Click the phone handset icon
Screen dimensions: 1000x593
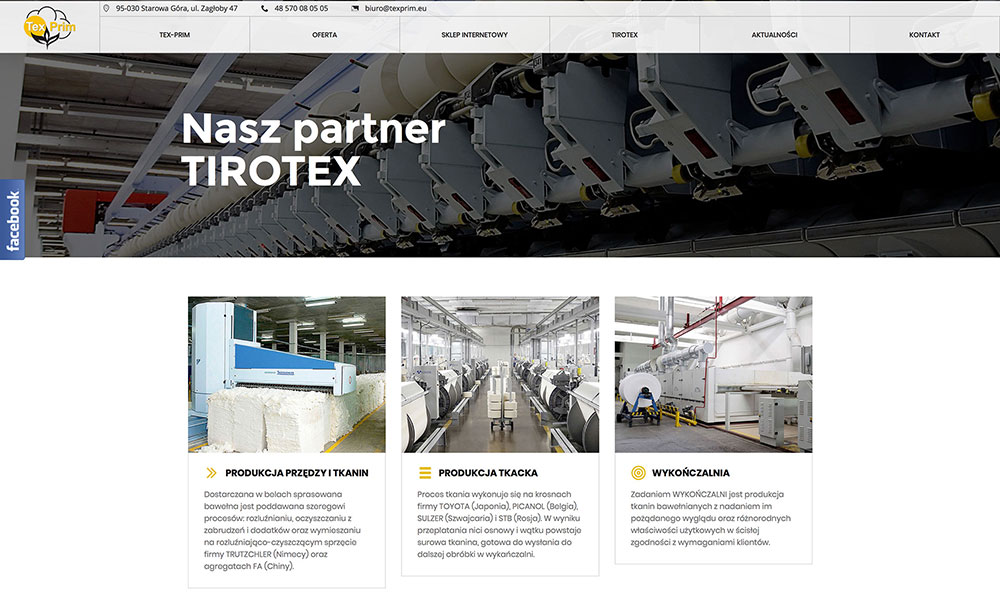click(x=265, y=8)
